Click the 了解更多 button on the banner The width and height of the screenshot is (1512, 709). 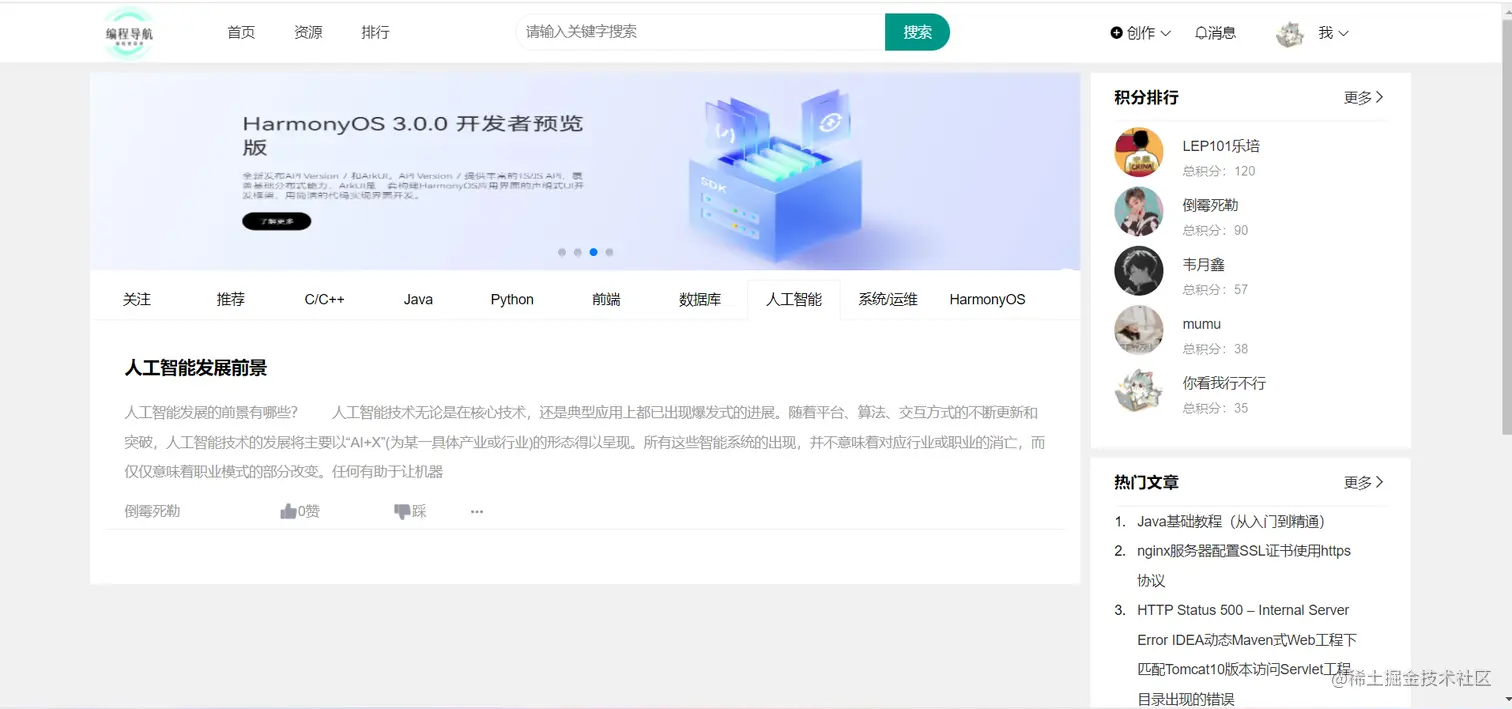[276, 221]
